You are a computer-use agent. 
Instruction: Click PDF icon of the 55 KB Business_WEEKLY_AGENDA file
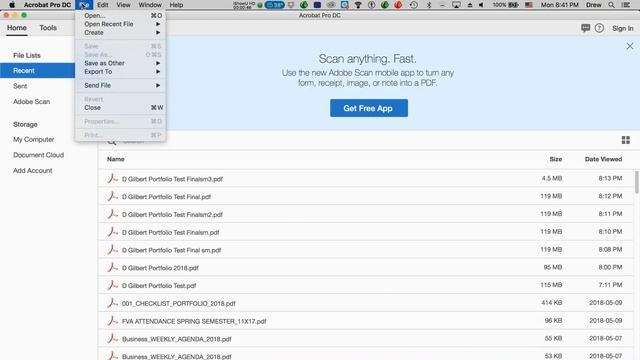click(x=112, y=338)
